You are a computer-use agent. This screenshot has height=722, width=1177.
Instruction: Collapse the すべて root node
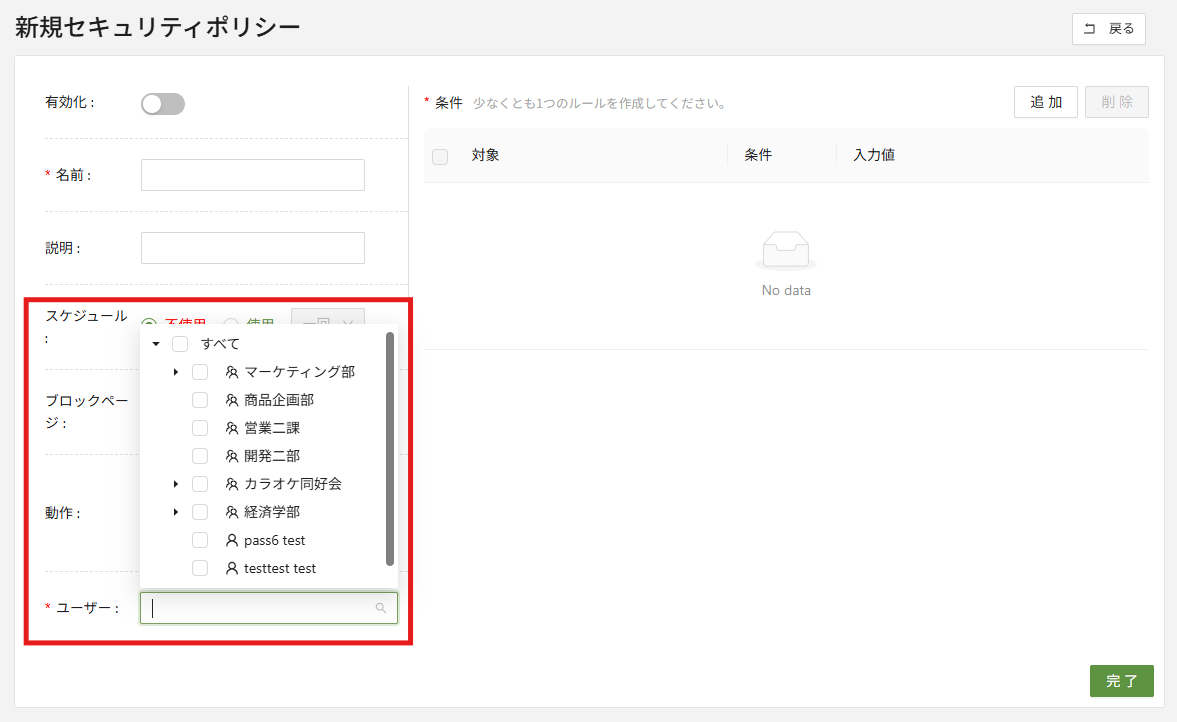pyautogui.click(x=156, y=344)
